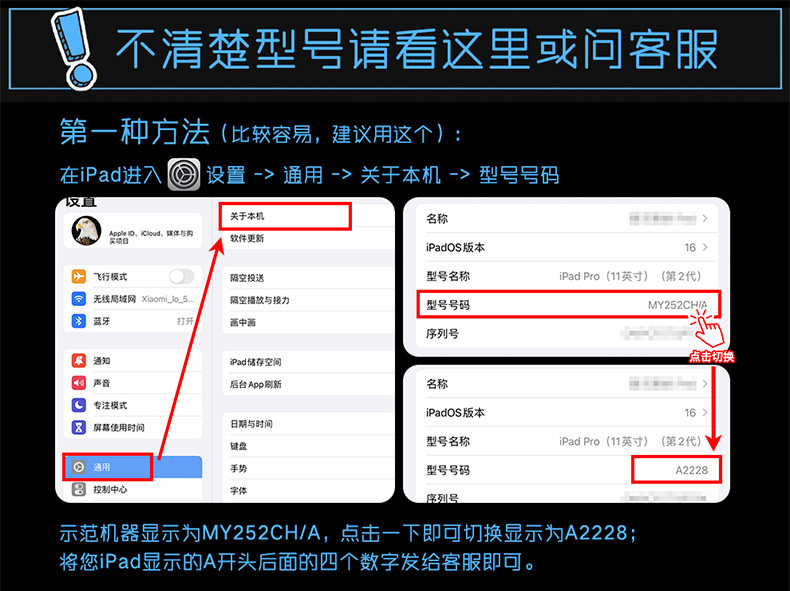This screenshot has height=591, width=790.
Task: Open 手势 settings row
Action: [308, 468]
